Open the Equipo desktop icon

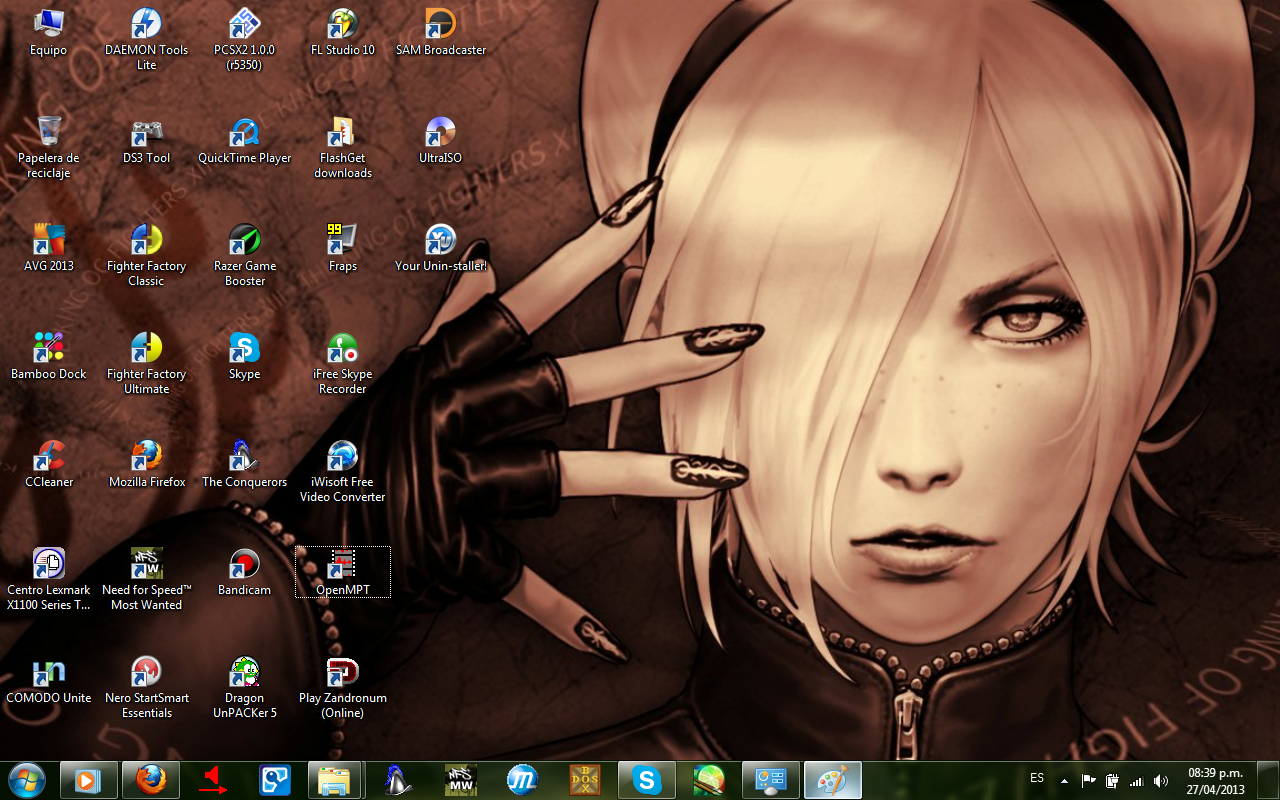pyautogui.click(x=48, y=32)
